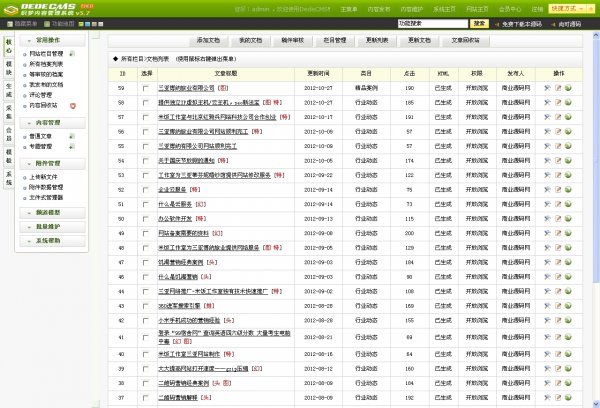Image resolution: width=600 pixels, height=408 pixels.
Task: Select the checkbox for article ID 37
Action: (x=145, y=398)
